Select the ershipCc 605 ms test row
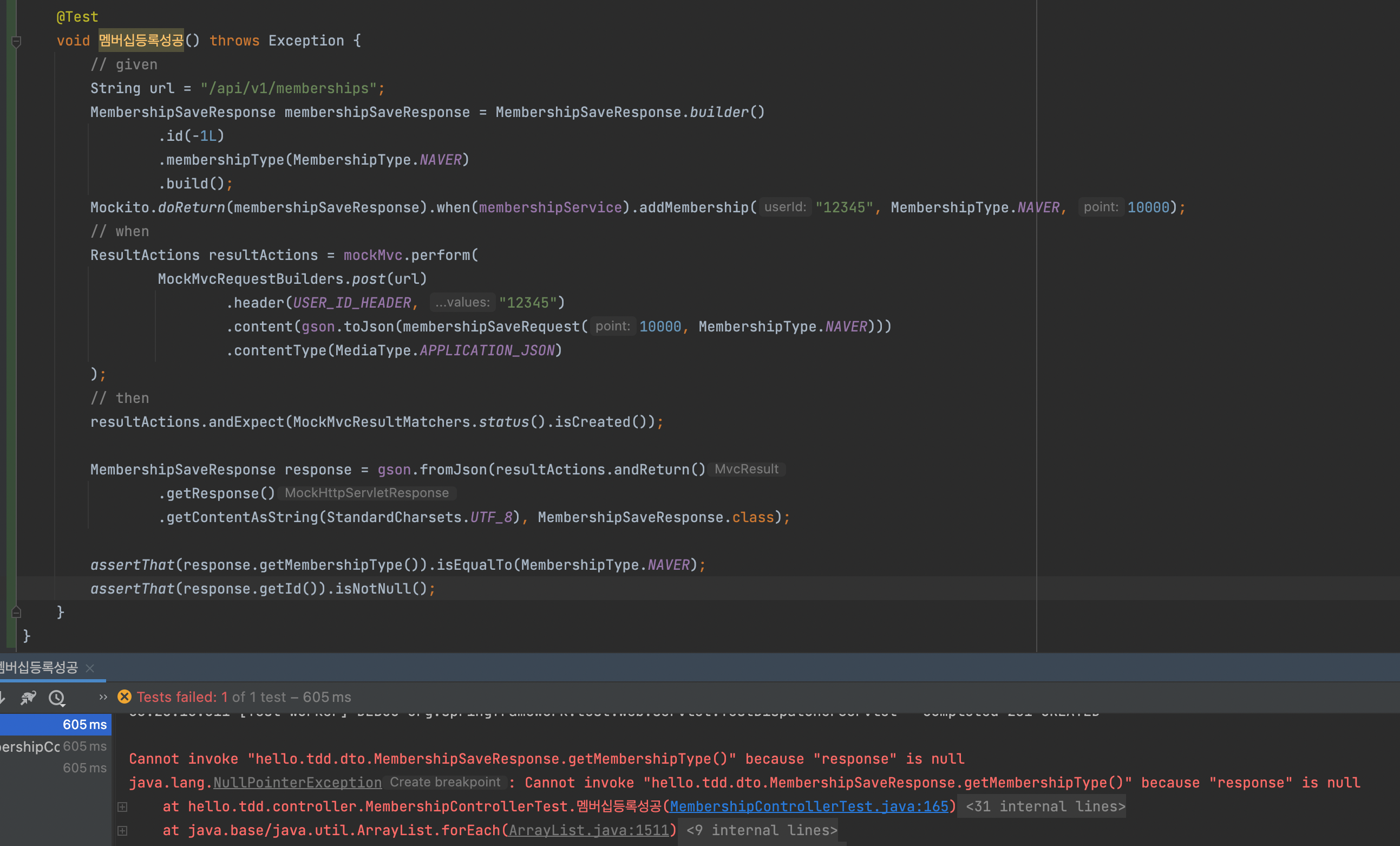The image size is (1400, 846). 56,746
